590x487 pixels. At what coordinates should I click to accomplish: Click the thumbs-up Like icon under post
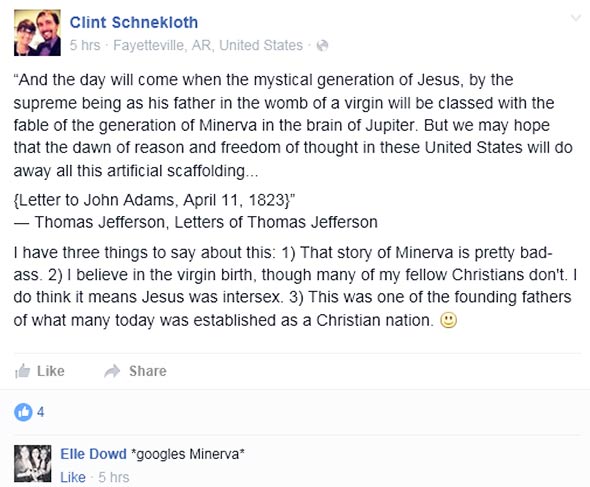(x=22, y=371)
